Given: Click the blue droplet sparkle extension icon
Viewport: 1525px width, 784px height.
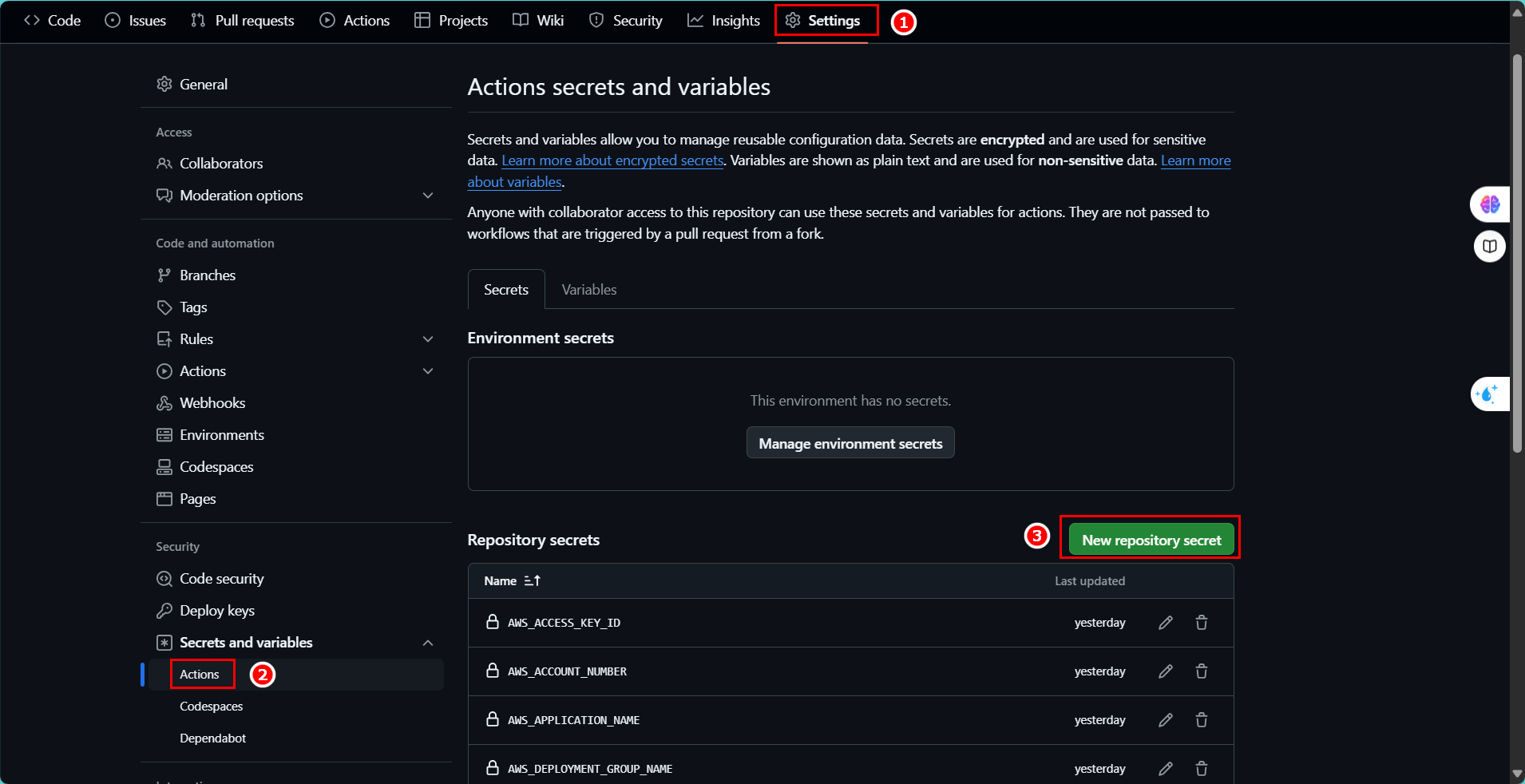Looking at the screenshot, I should click(1489, 394).
